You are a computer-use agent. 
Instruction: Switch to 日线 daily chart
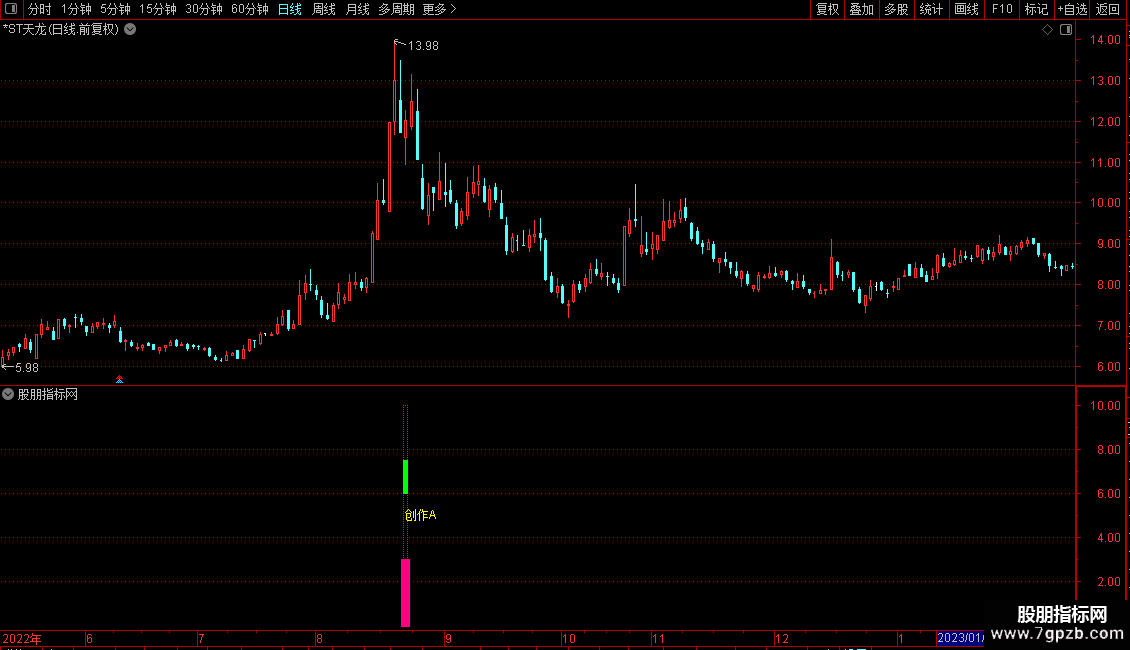(x=290, y=9)
